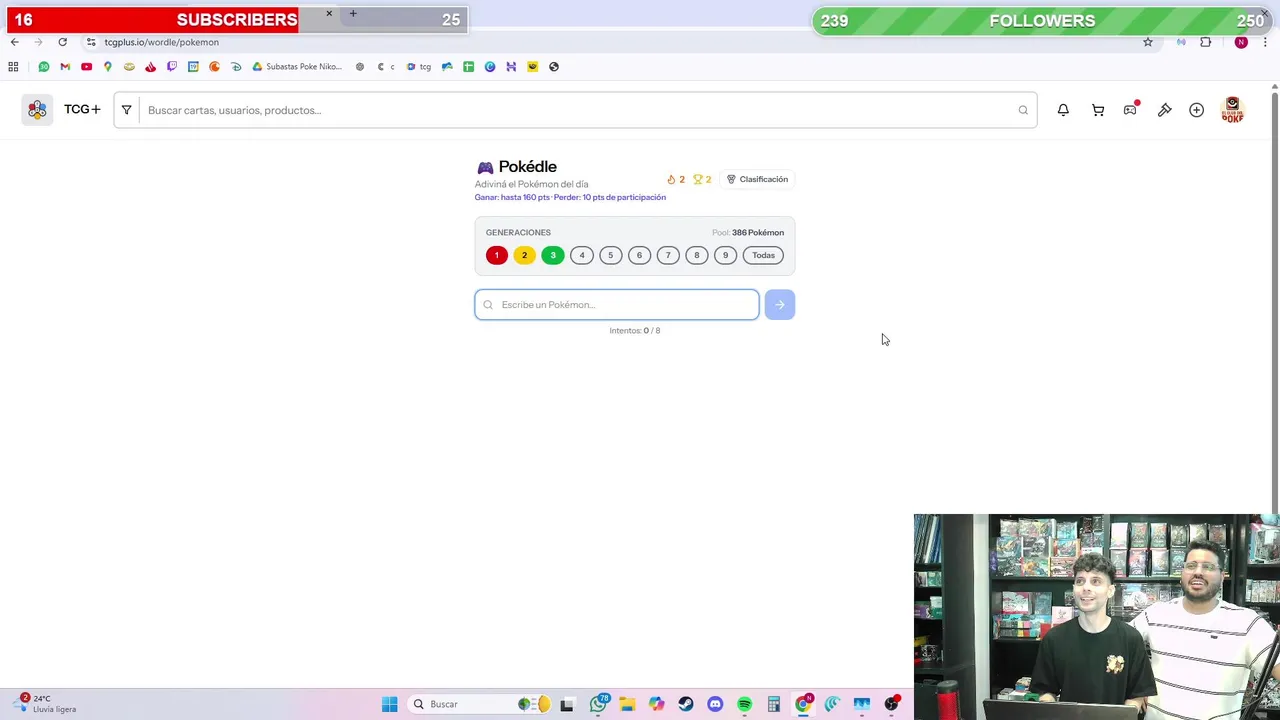
Task: Open weather widget showing 24°C
Action: point(45,704)
